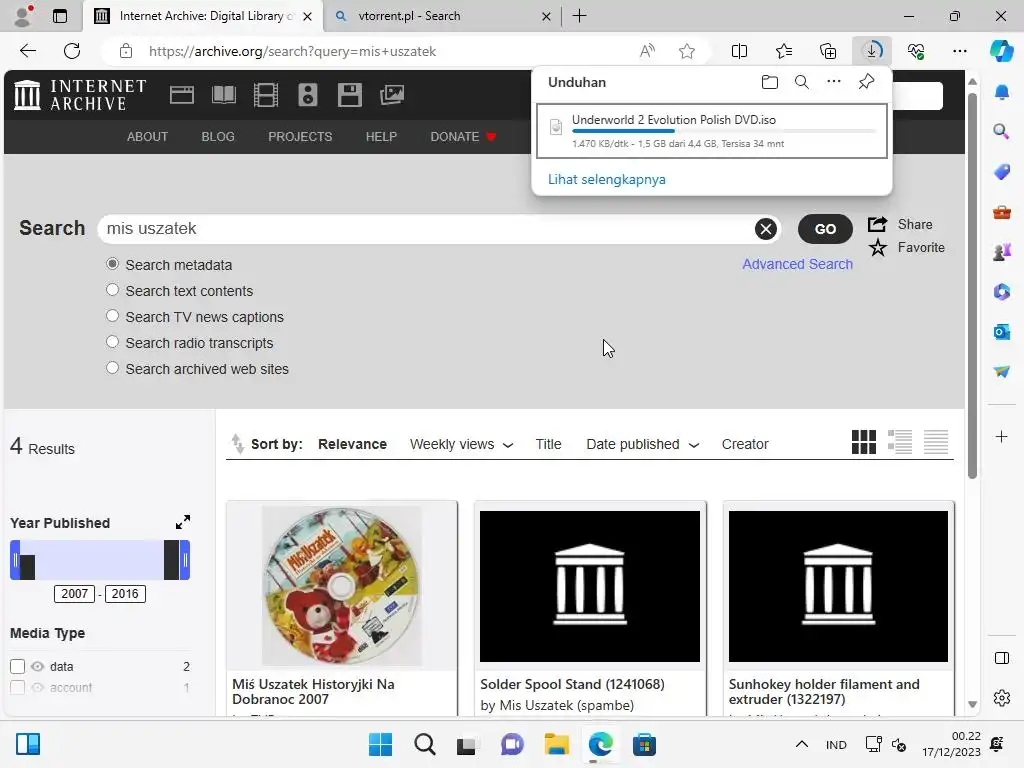Click left handle of year range slider
Viewport: 1024px width, 768px height.
coord(15,560)
